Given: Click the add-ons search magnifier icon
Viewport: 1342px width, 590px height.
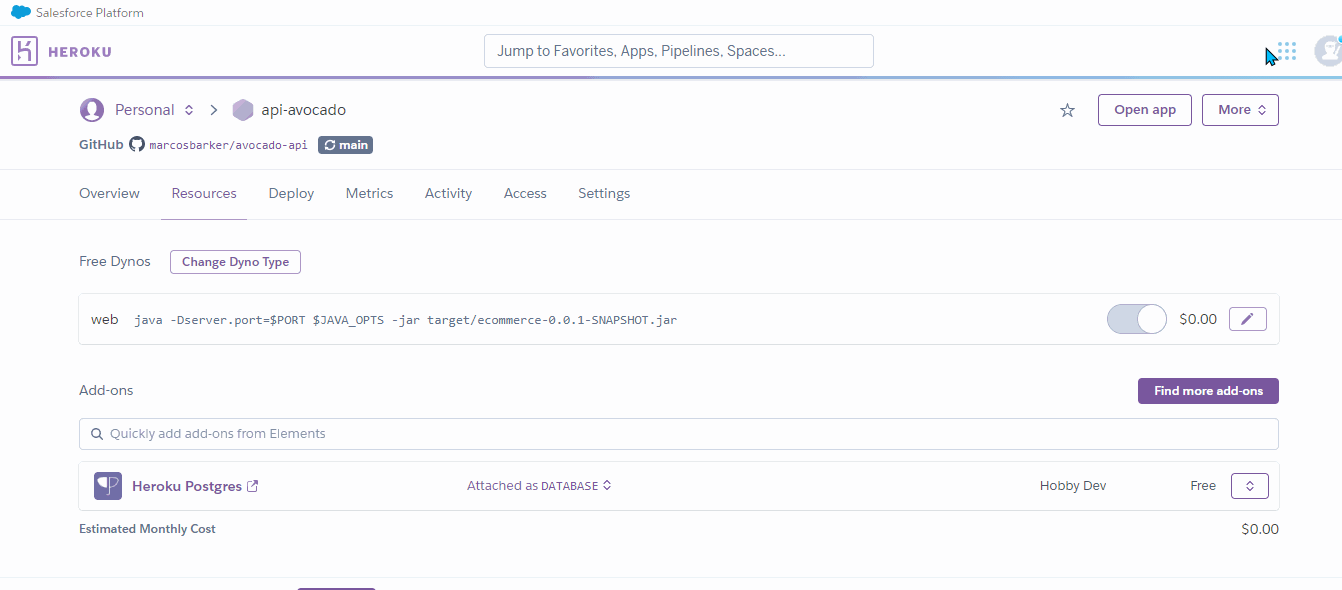Looking at the screenshot, I should click(x=97, y=434).
